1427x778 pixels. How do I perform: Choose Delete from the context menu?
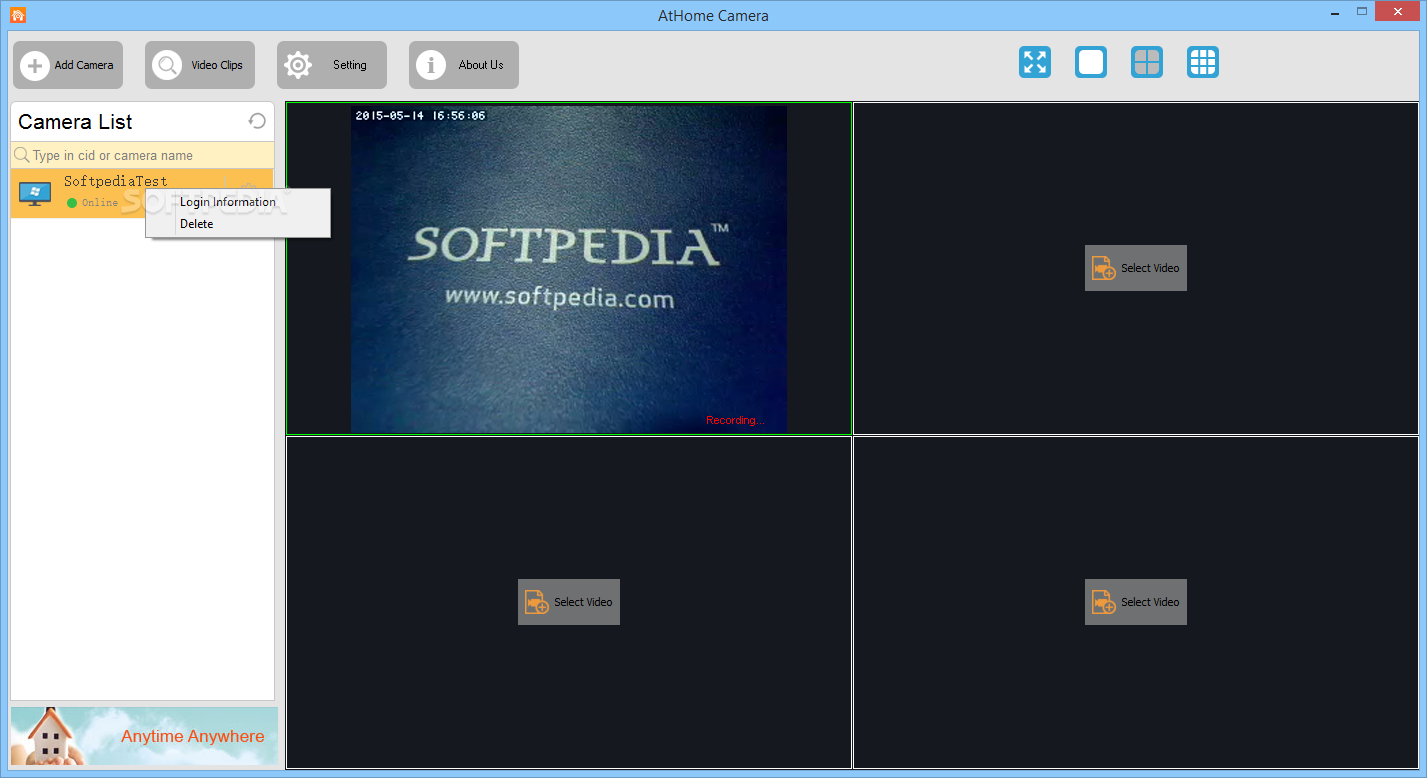[197, 224]
